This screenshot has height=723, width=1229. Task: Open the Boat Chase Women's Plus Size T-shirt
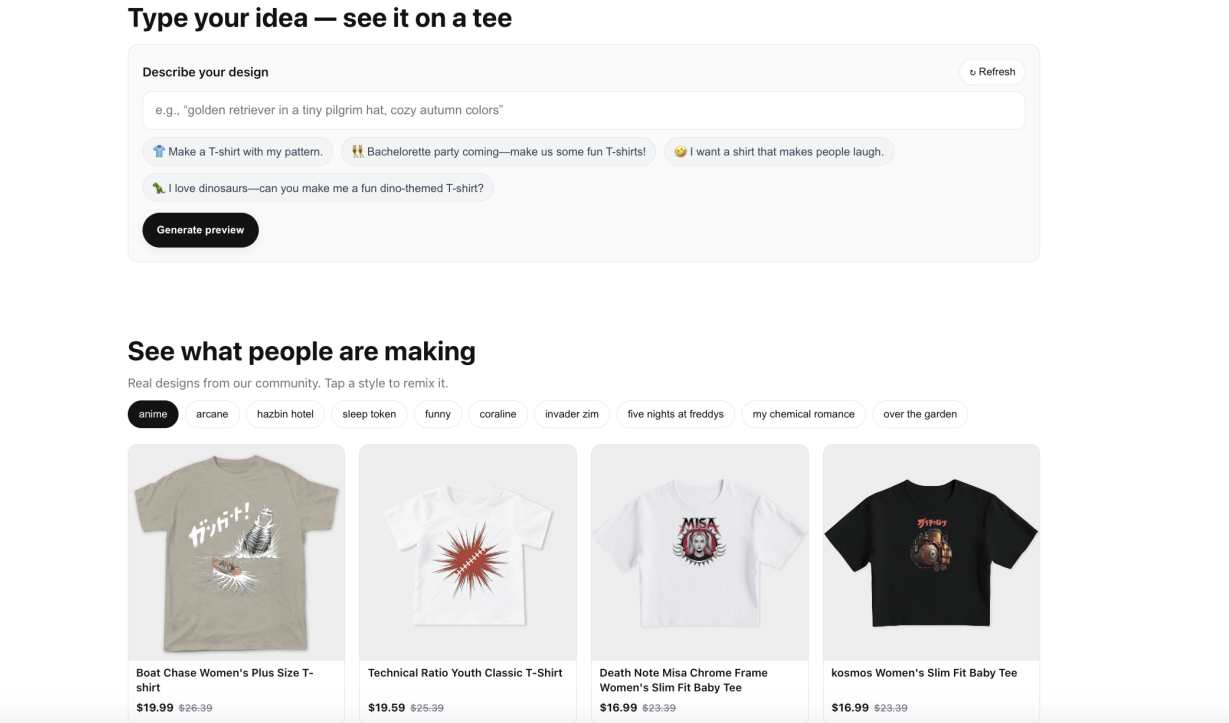click(x=225, y=679)
